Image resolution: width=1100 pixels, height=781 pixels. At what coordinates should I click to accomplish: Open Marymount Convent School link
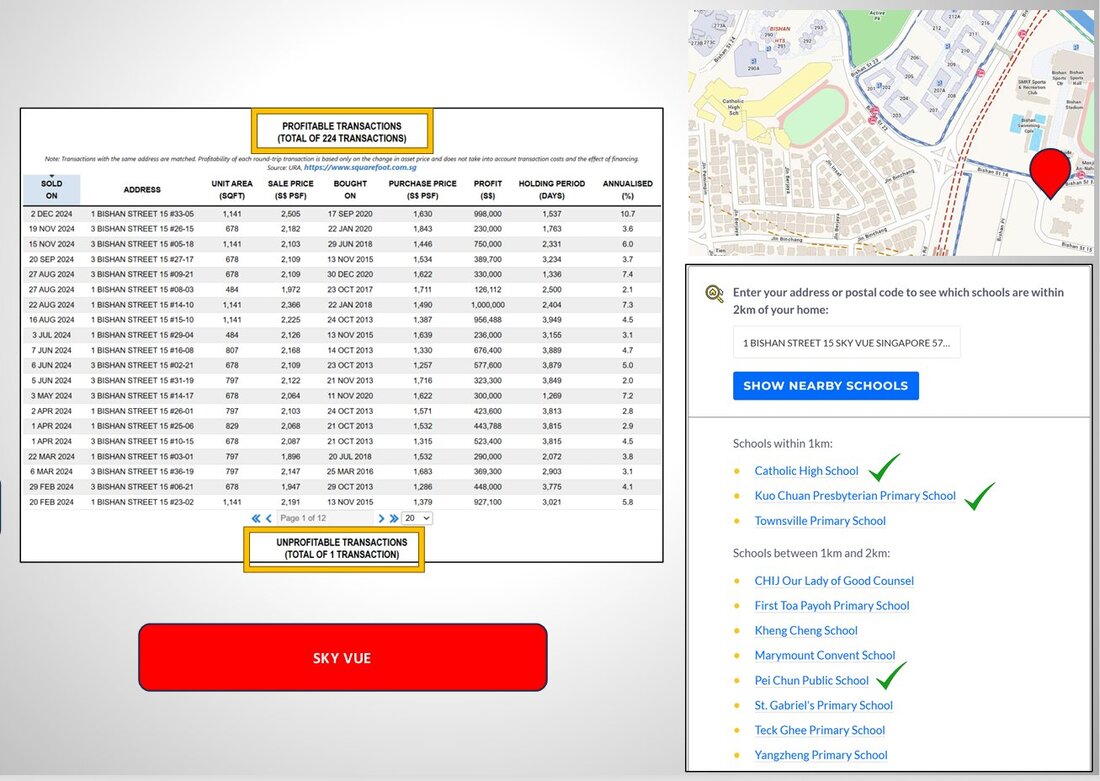[x=825, y=655]
